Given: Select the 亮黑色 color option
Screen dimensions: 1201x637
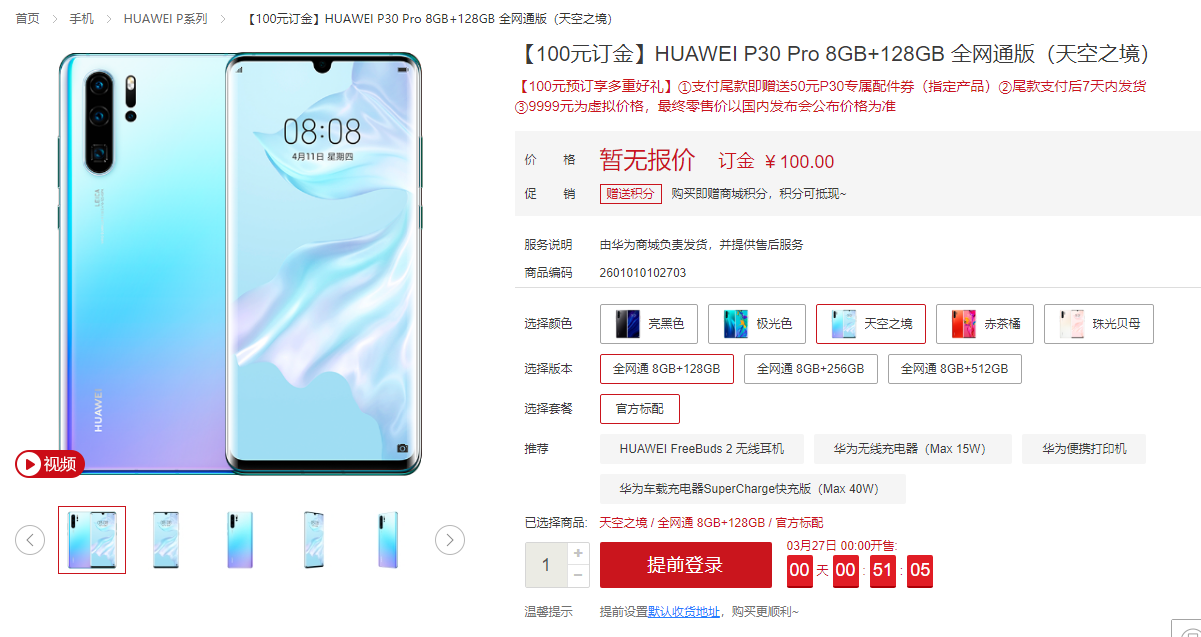Looking at the screenshot, I should pyautogui.click(x=648, y=324).
